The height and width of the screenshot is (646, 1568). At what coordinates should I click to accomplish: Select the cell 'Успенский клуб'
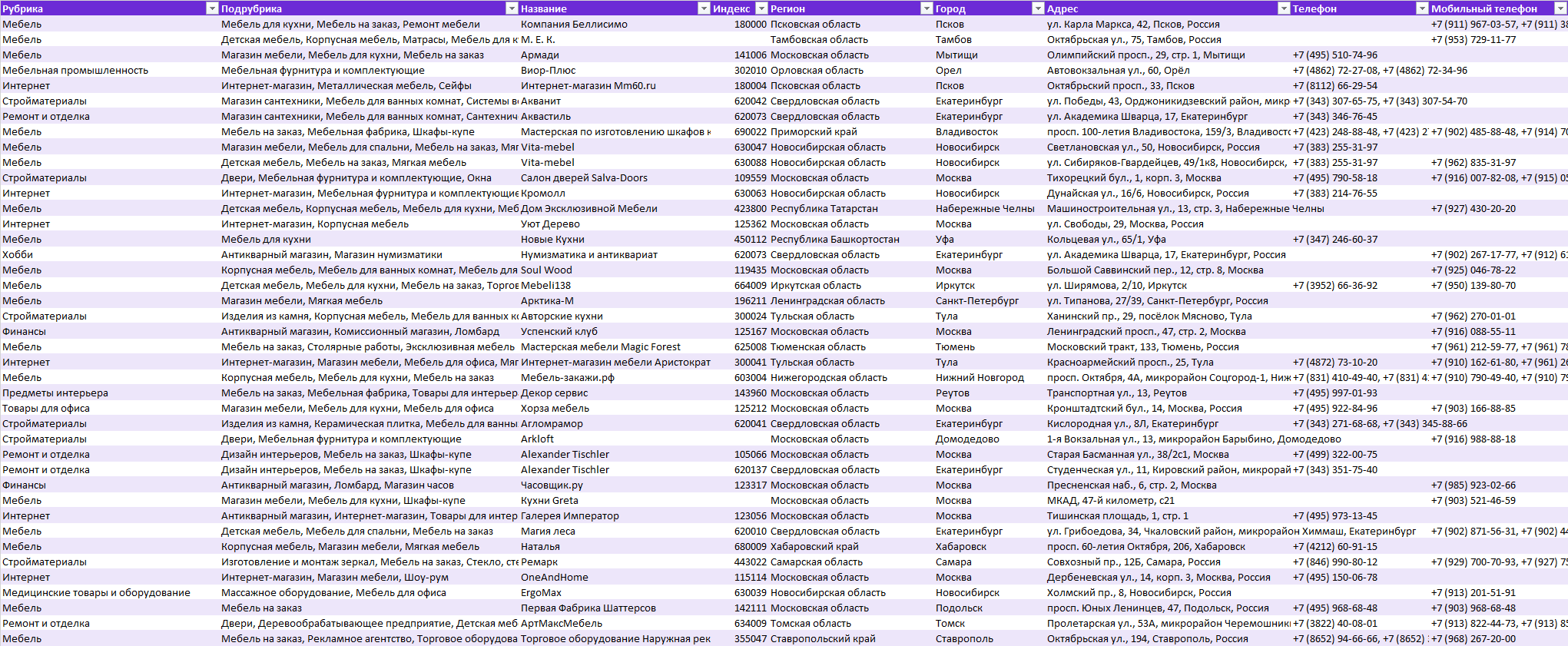pos(615,331)
